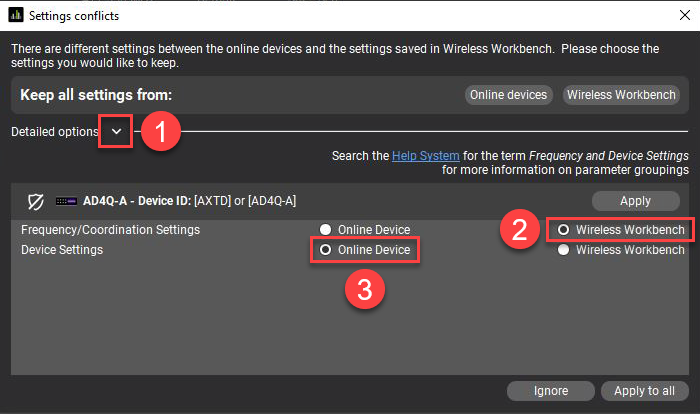Select Online Device for Frequency/Coordination Settings
The image size is (700, 414).
(x=325, y=230)
